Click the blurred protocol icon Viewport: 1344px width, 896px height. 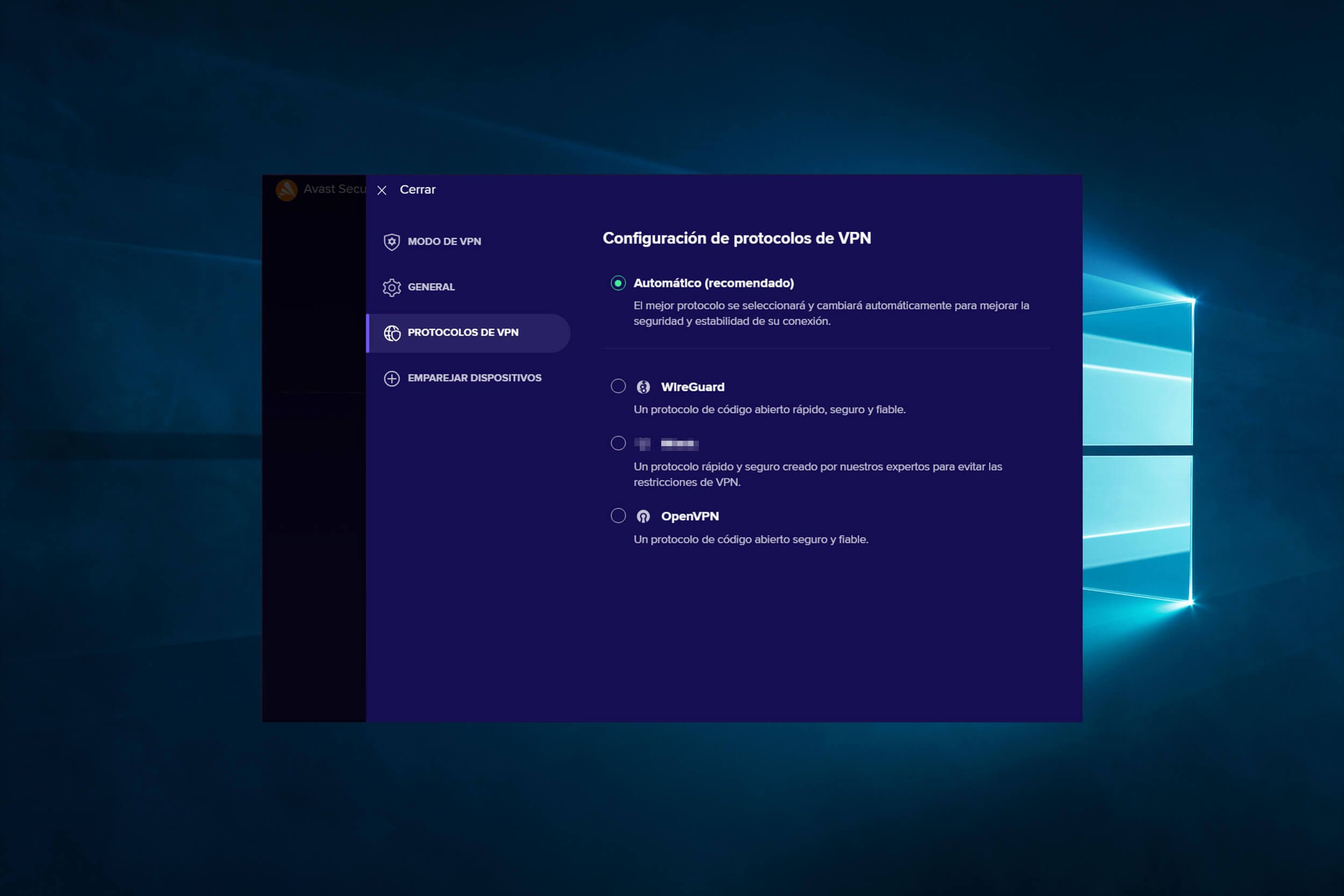(642, 443)
